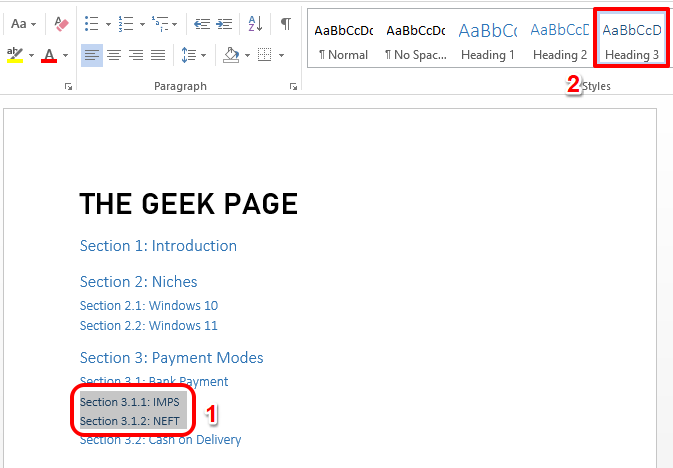The image size is (673, 468).
Task: Click the Section 2.1: Windows 10 line
Action: (149, 306)
